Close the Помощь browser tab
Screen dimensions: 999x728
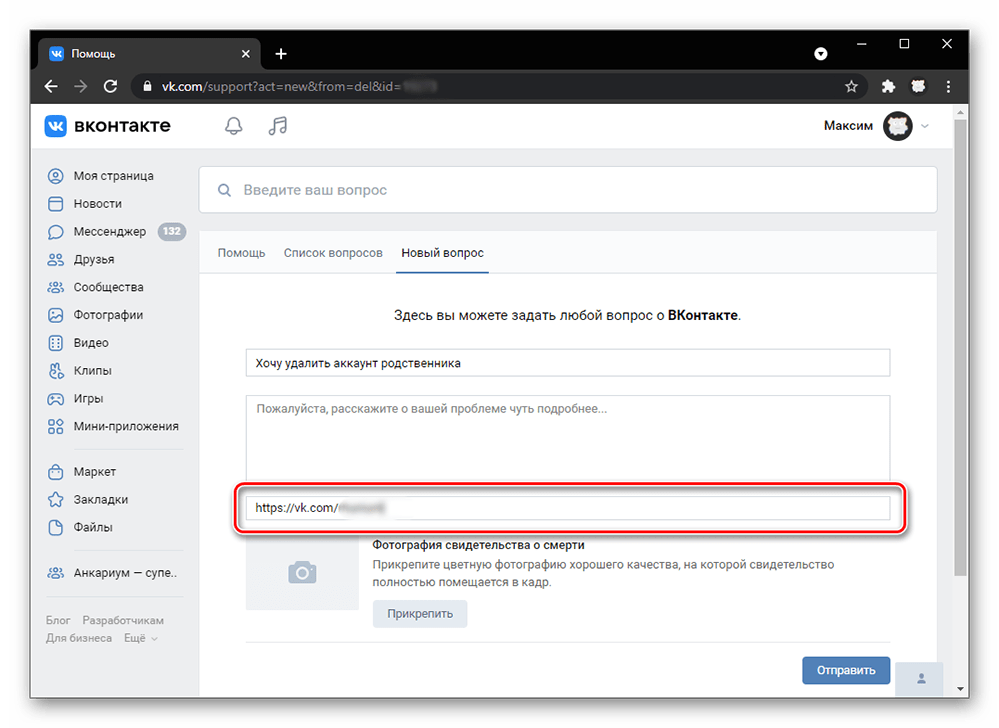point(246,54)
